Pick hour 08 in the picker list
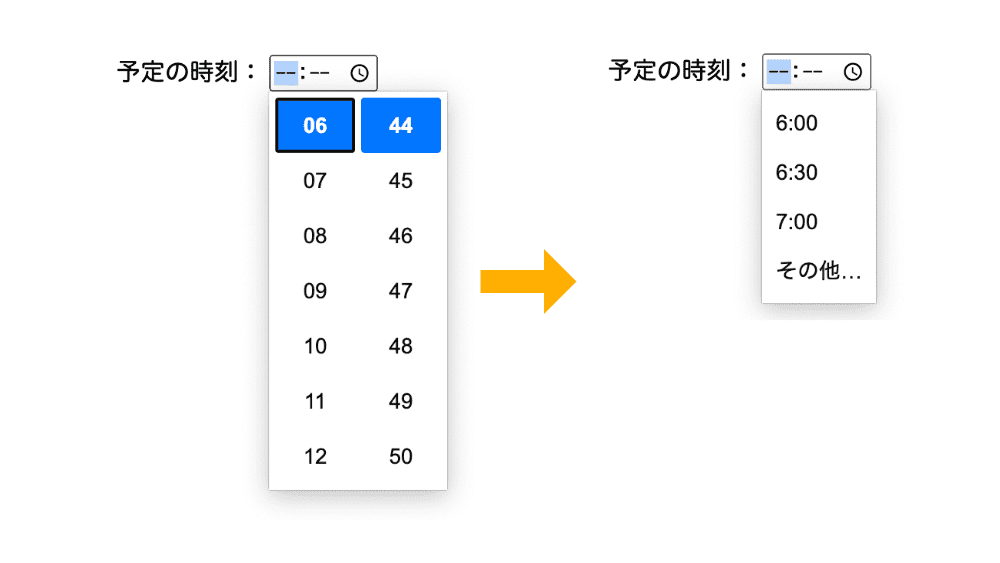 (315, 236)
